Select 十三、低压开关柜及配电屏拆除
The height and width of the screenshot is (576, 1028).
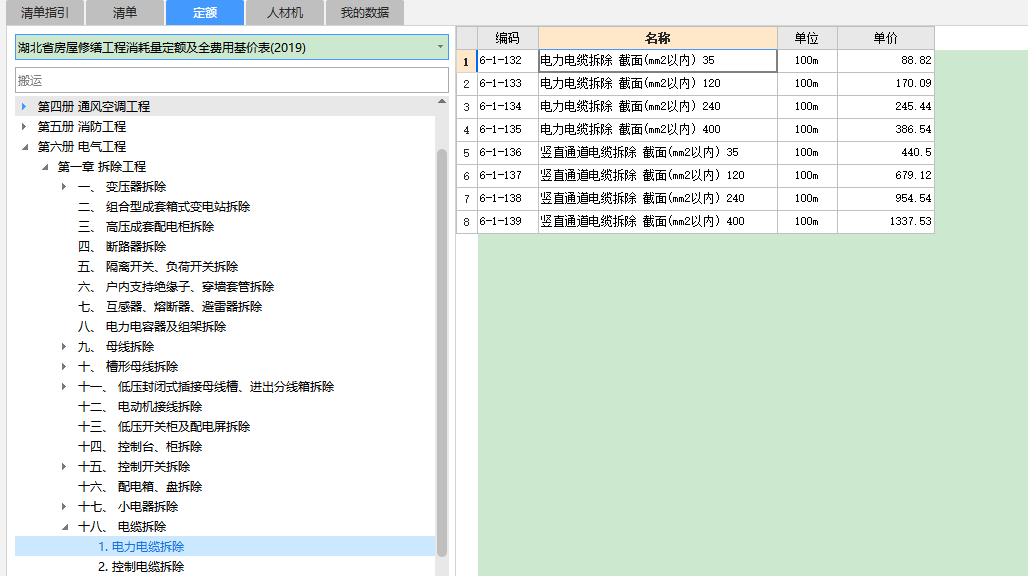click(x=164, y=427)
